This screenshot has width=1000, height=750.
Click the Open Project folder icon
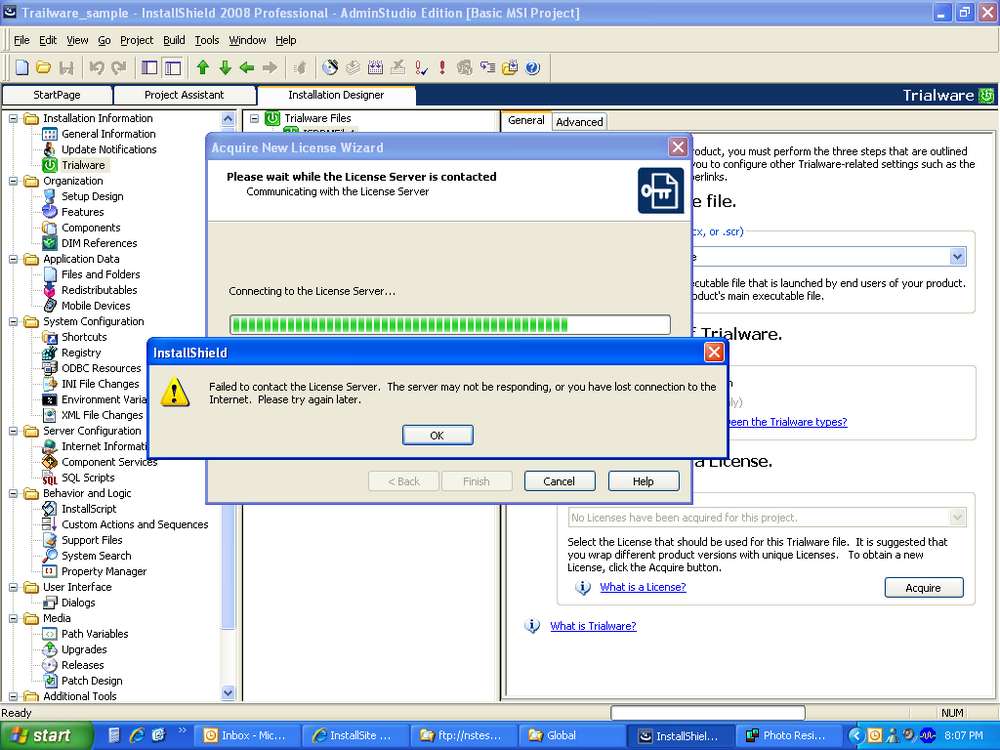pos(43,68)
